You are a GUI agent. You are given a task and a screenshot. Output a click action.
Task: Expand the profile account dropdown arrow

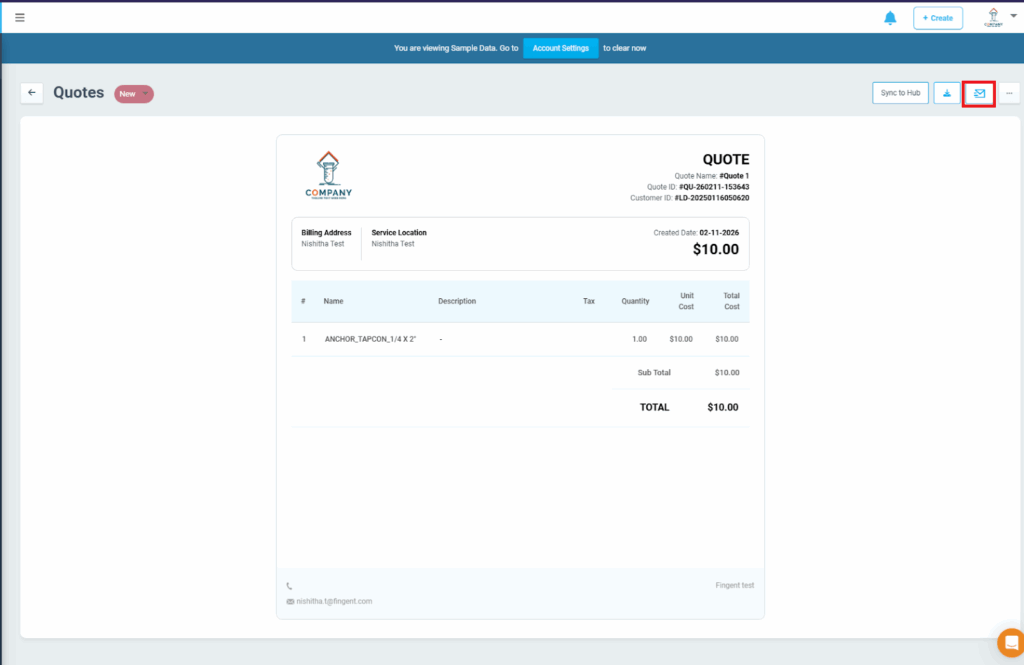click(1013, 16)
